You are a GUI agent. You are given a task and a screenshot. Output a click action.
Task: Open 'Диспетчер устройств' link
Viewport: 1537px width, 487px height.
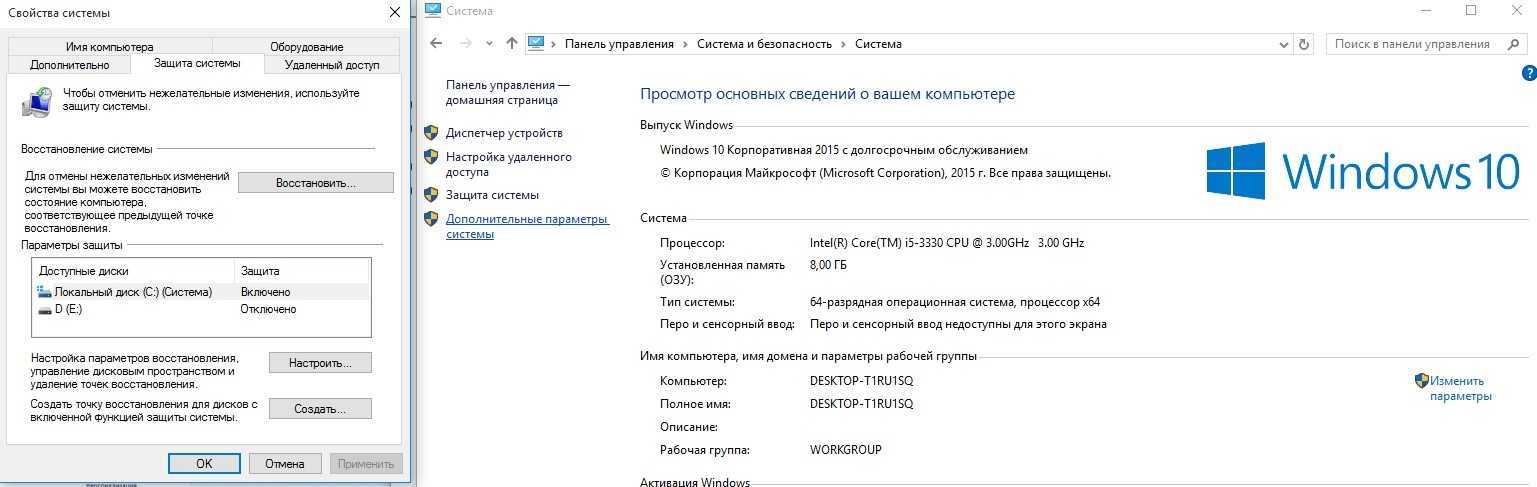504,133
